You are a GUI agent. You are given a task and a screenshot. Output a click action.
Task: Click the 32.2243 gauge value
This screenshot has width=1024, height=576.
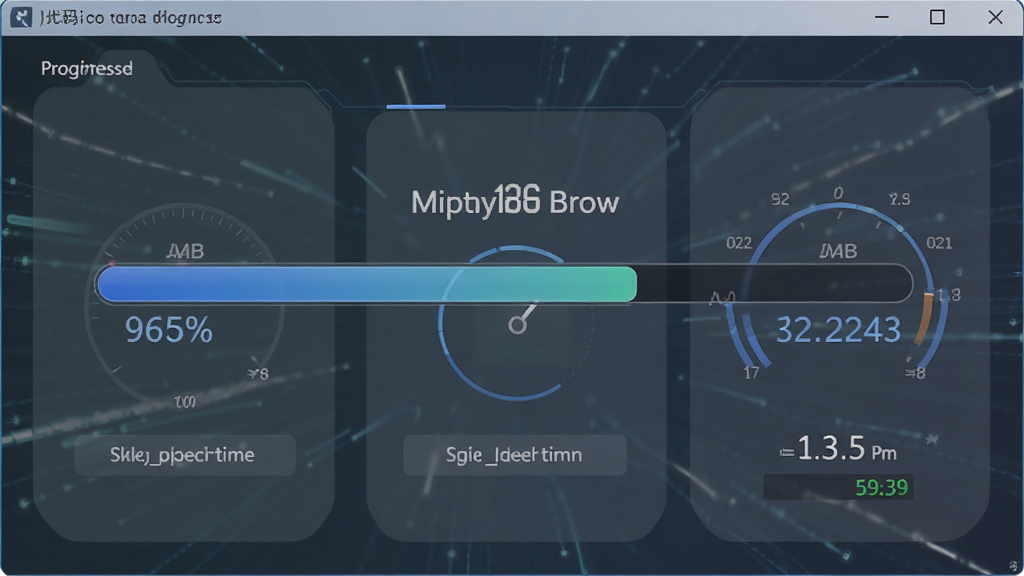click(x=839, y=330)
